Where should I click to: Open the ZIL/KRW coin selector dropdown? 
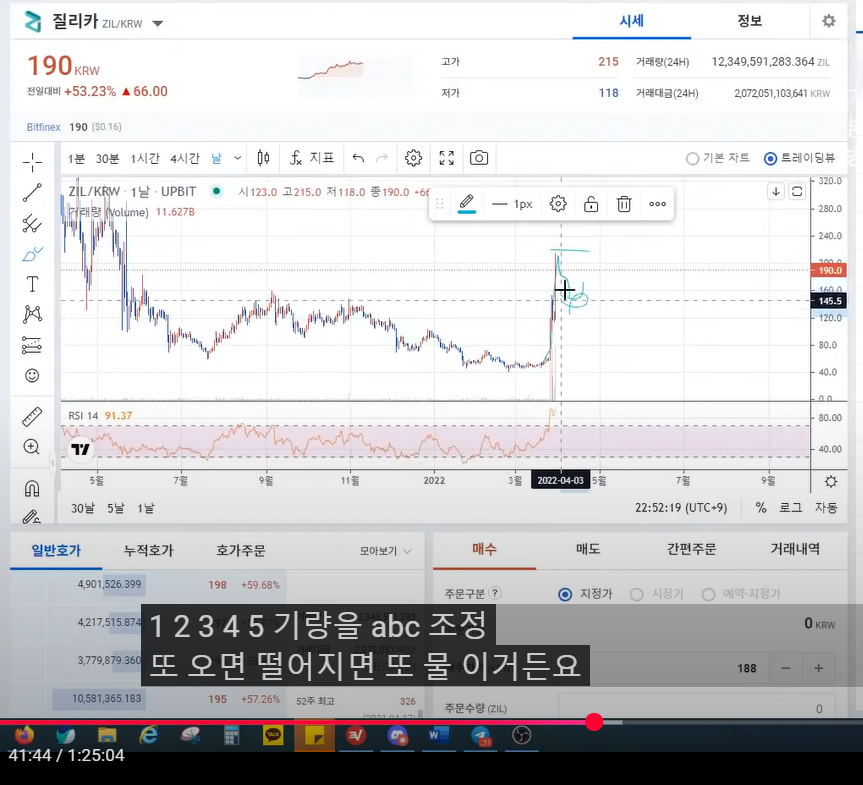tap(157, 24)
